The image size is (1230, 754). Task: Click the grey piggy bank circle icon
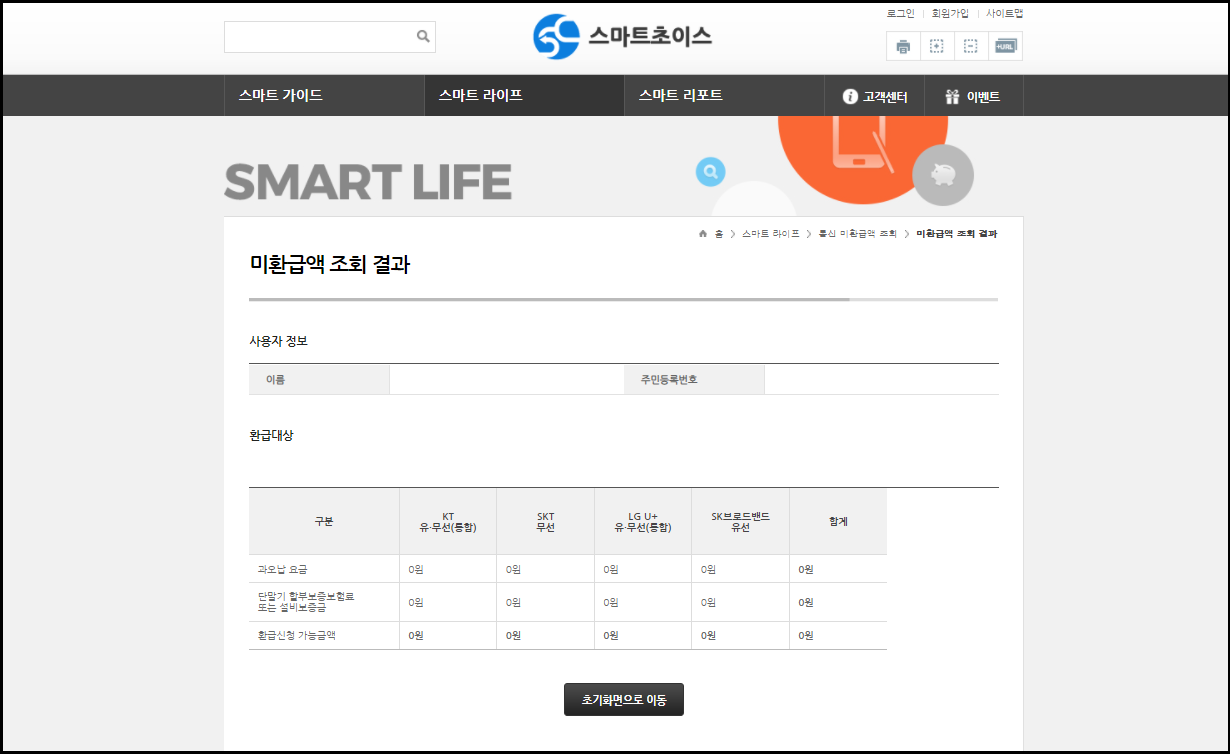point(943,175)
